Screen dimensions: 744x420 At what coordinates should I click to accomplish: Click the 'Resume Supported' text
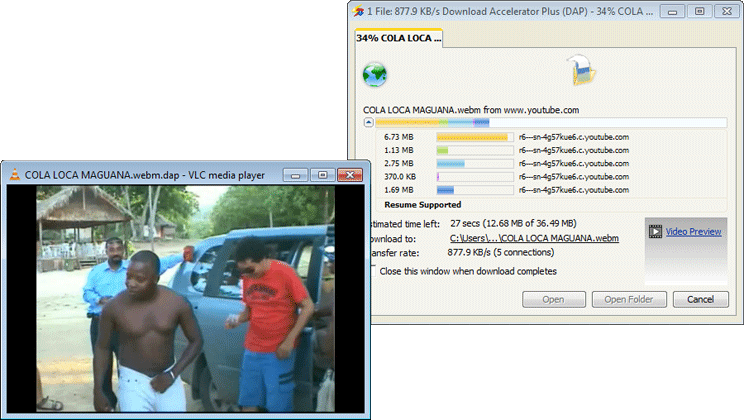coord(423,205)
